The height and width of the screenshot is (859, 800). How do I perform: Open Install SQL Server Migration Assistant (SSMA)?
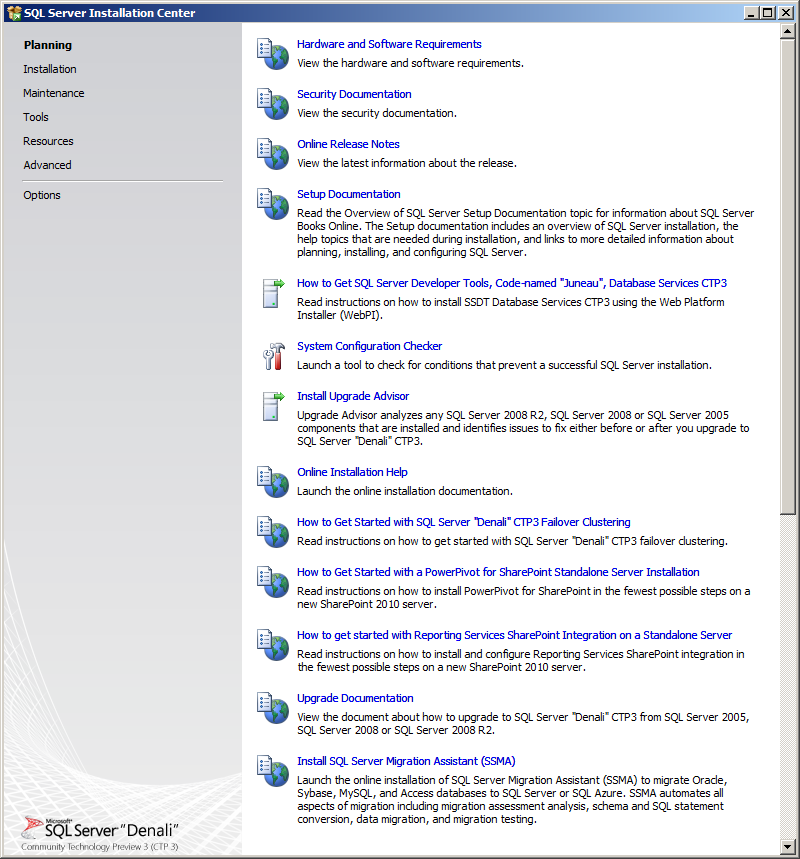click(x=406, y=760)
